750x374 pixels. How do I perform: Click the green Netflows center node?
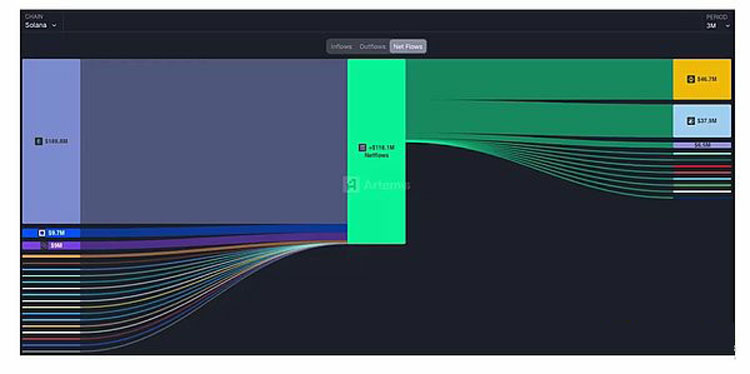pyautogui.click(x=376, y=151)
